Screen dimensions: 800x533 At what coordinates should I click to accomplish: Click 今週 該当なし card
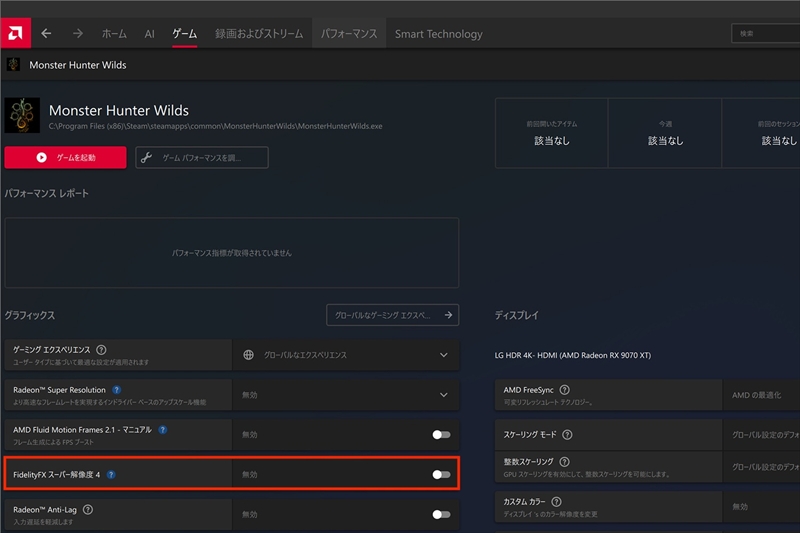(x=665, y=133)
